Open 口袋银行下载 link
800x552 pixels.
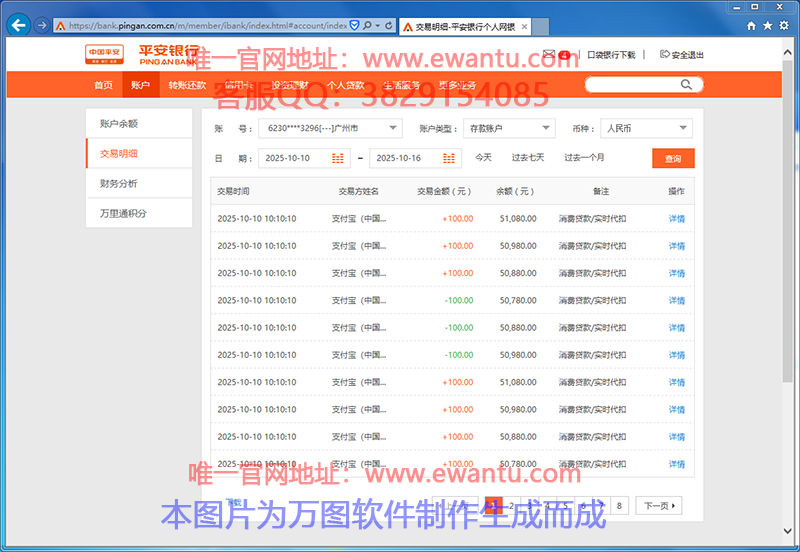(x=611, y=55)
